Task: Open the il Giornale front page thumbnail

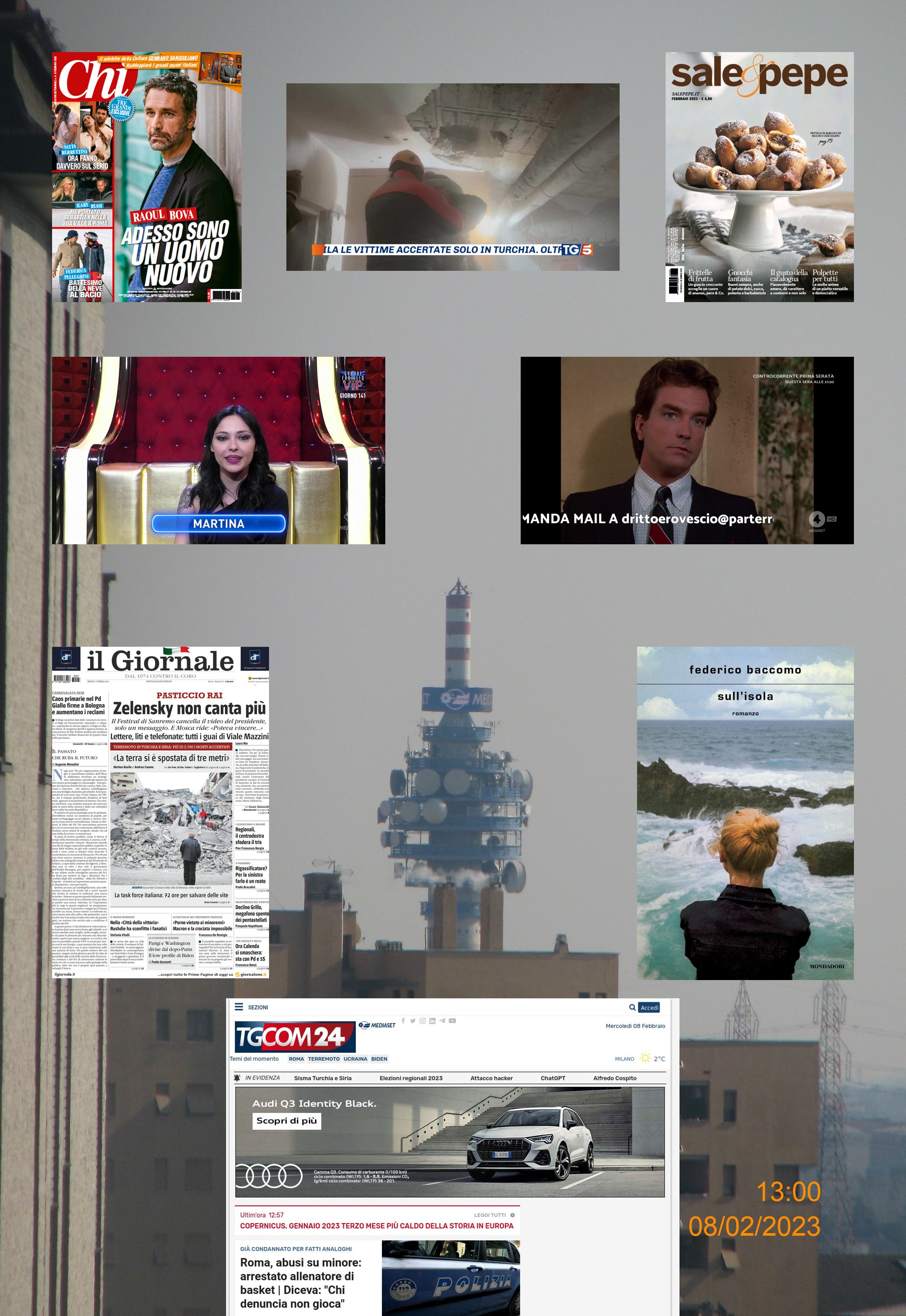Action: tap(161, 812)
